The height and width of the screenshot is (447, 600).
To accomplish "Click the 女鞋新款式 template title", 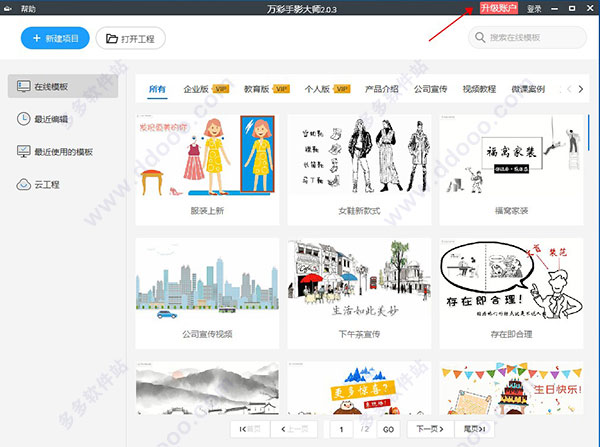I will point(359,210).
